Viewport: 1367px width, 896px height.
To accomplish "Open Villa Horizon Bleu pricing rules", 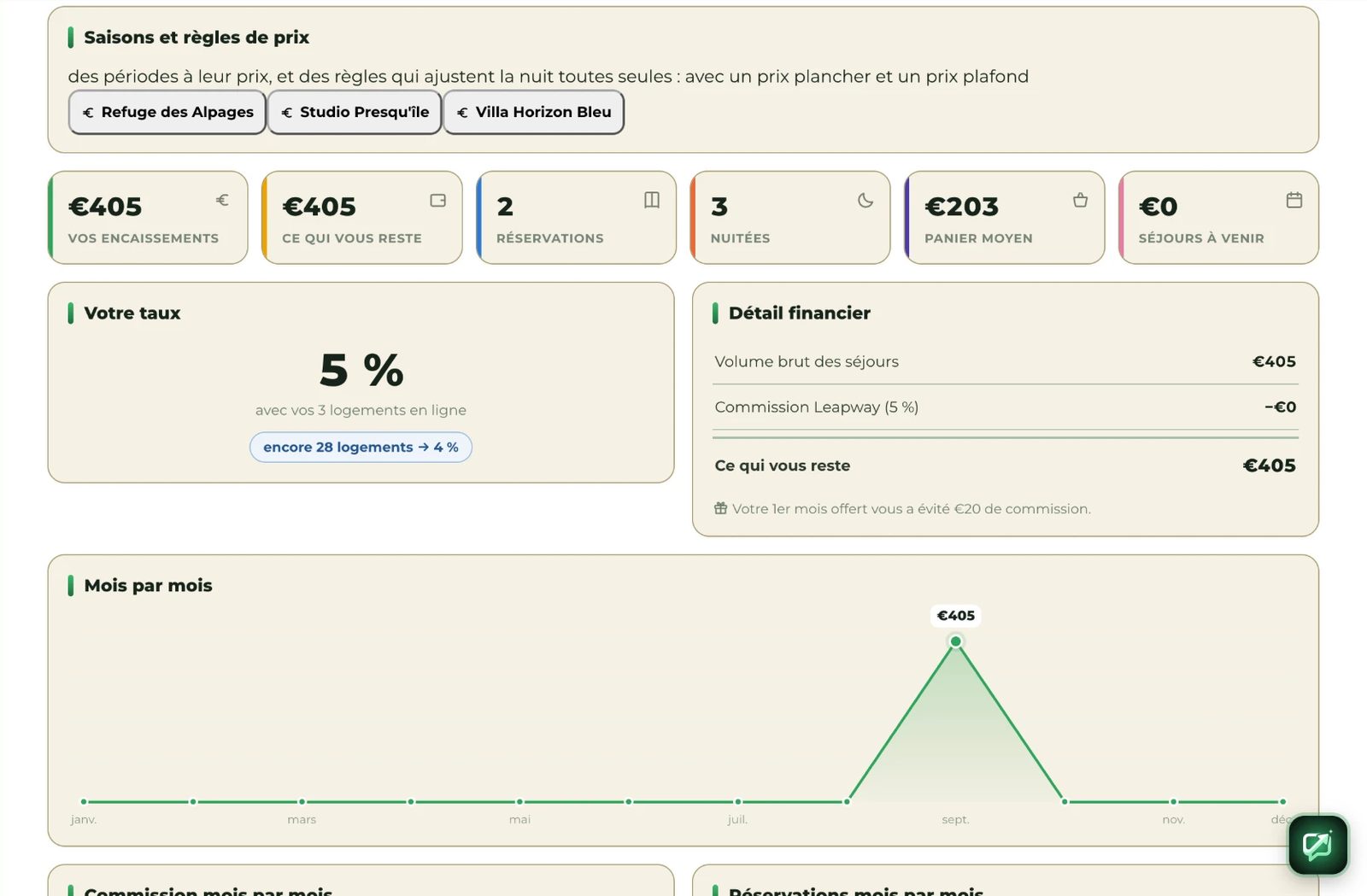I will [x=533, y=112].
